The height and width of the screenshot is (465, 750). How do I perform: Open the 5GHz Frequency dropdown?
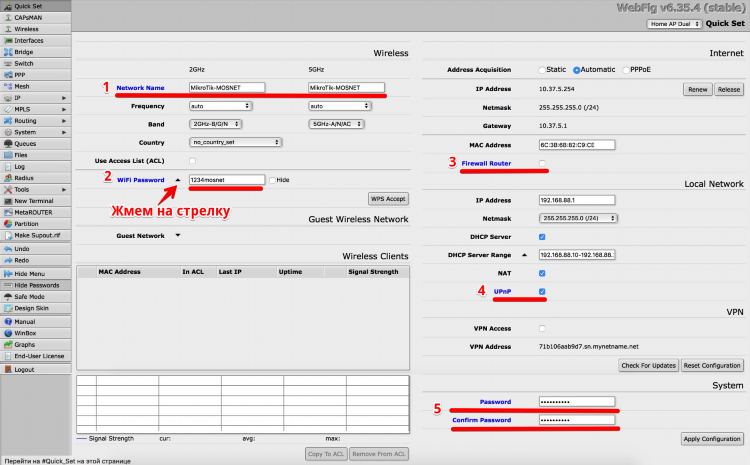(340, 106)
